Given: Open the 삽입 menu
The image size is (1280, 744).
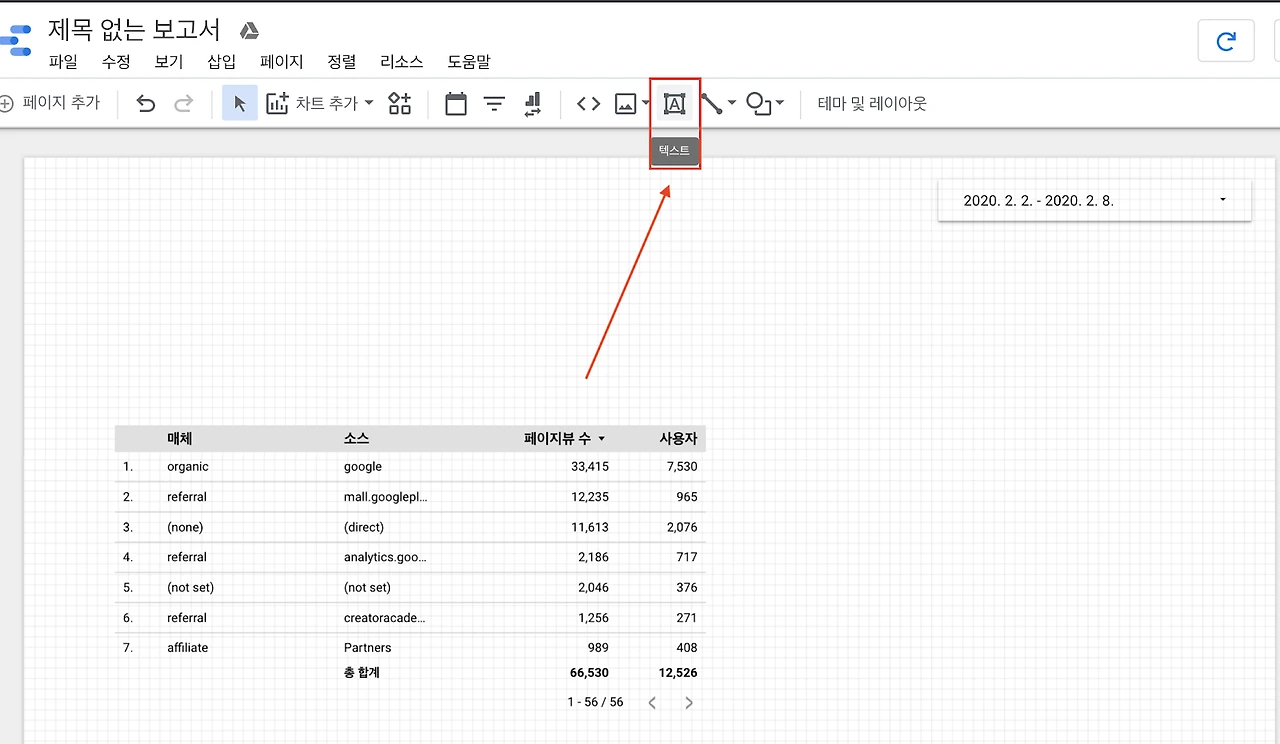Looking at the screenshot, I should (x=222, y=62).
